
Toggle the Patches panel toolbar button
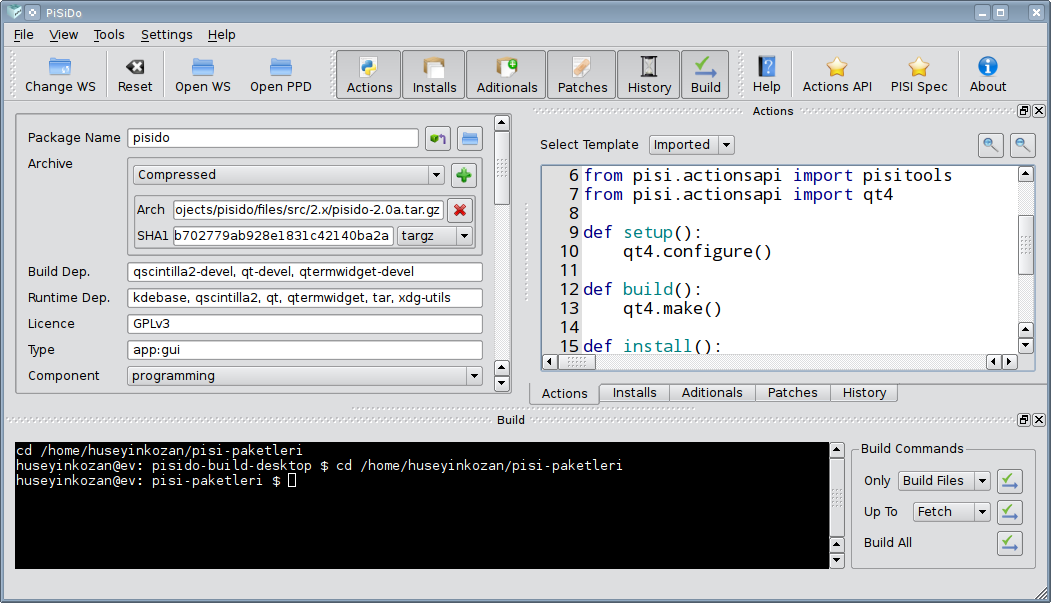[582, 75]
